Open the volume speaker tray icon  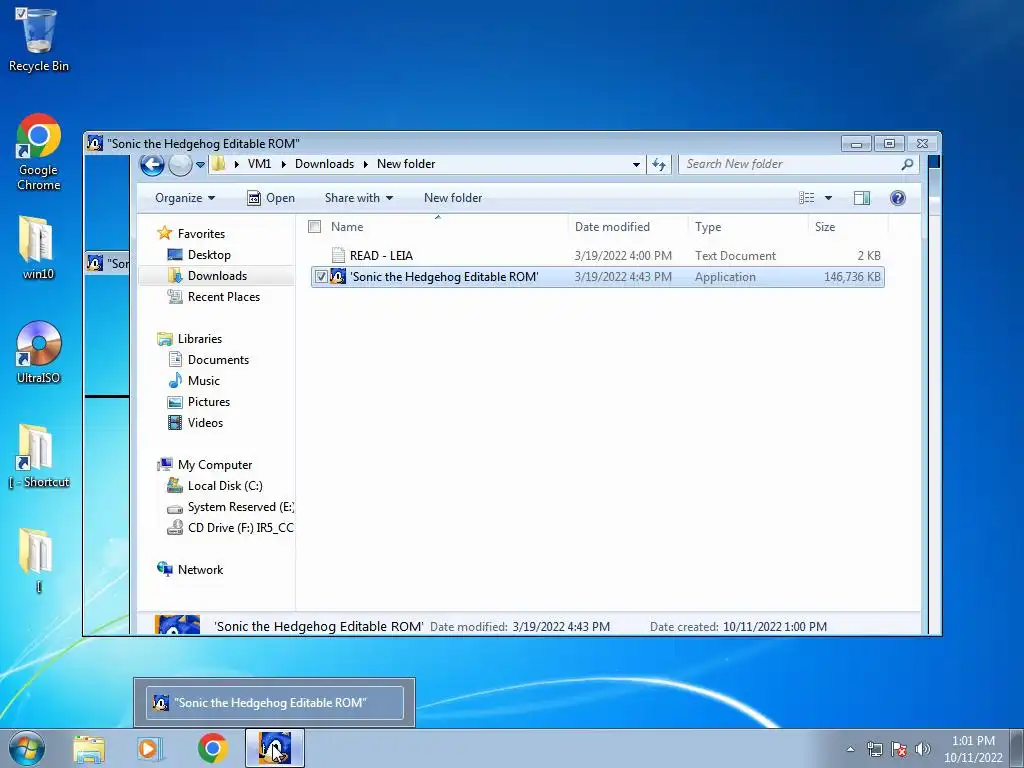[923, 749]
